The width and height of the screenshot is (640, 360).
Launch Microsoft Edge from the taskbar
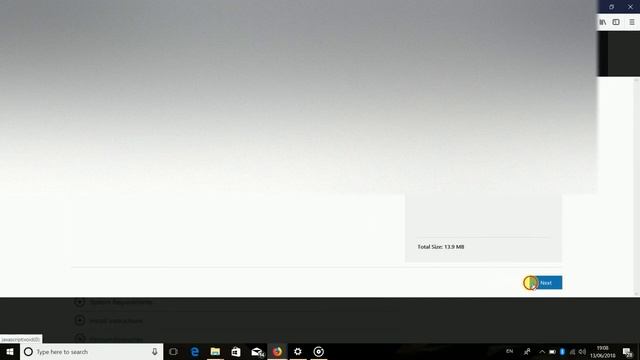(195, 351)
